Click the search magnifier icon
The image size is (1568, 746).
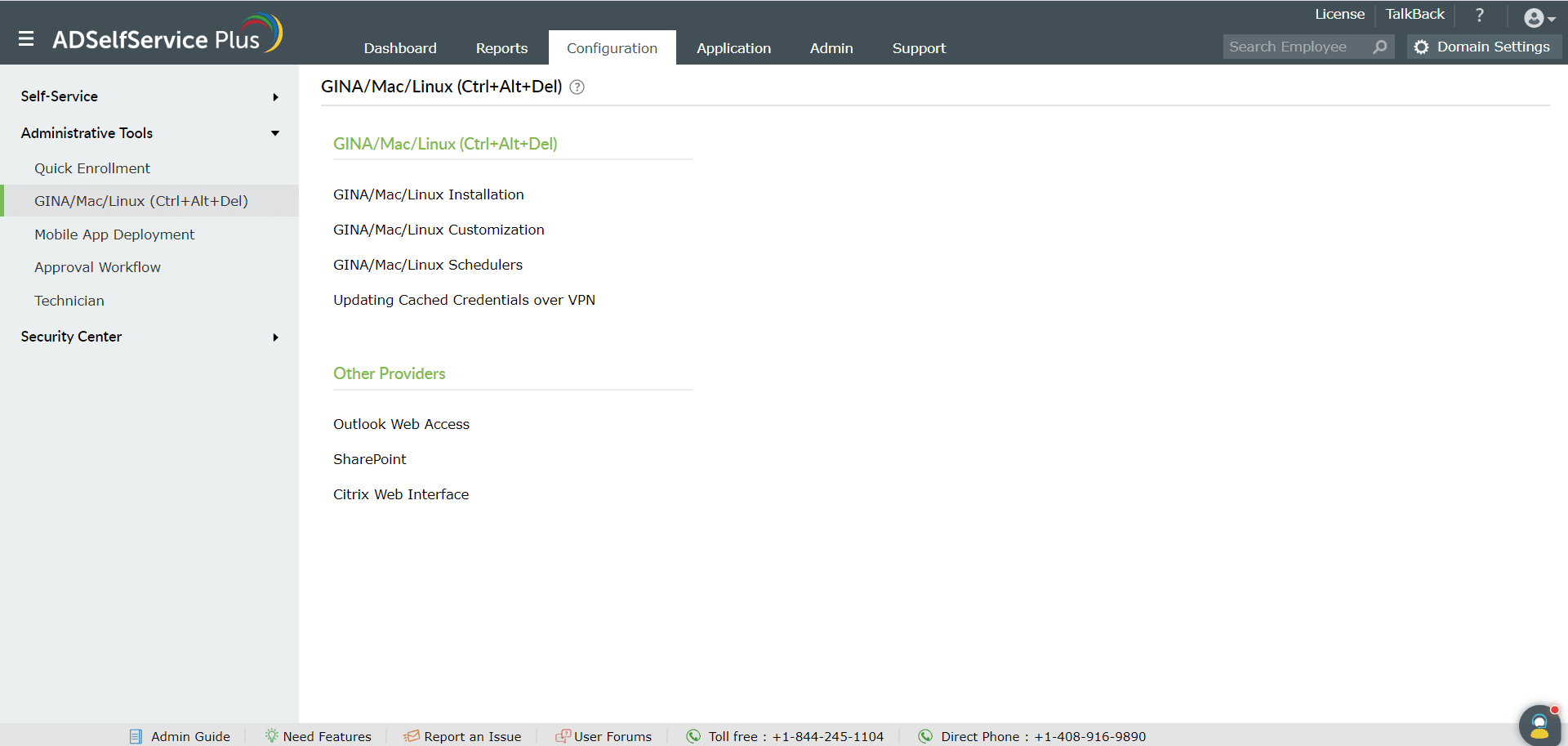(x=1379, y=47)
